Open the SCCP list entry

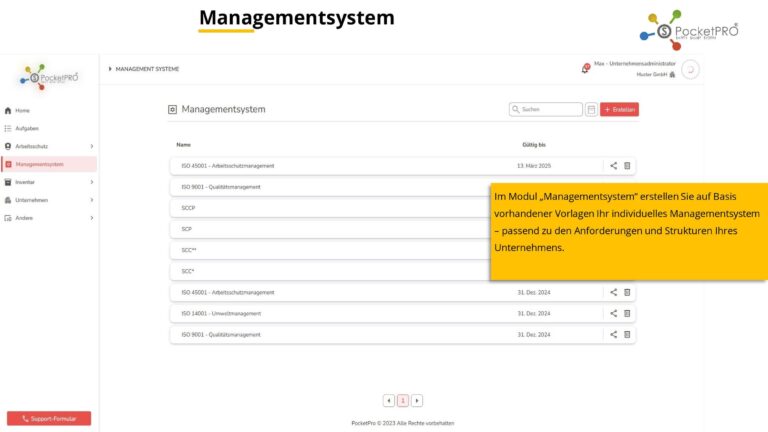pyautogui.click(x=300, y=208)
